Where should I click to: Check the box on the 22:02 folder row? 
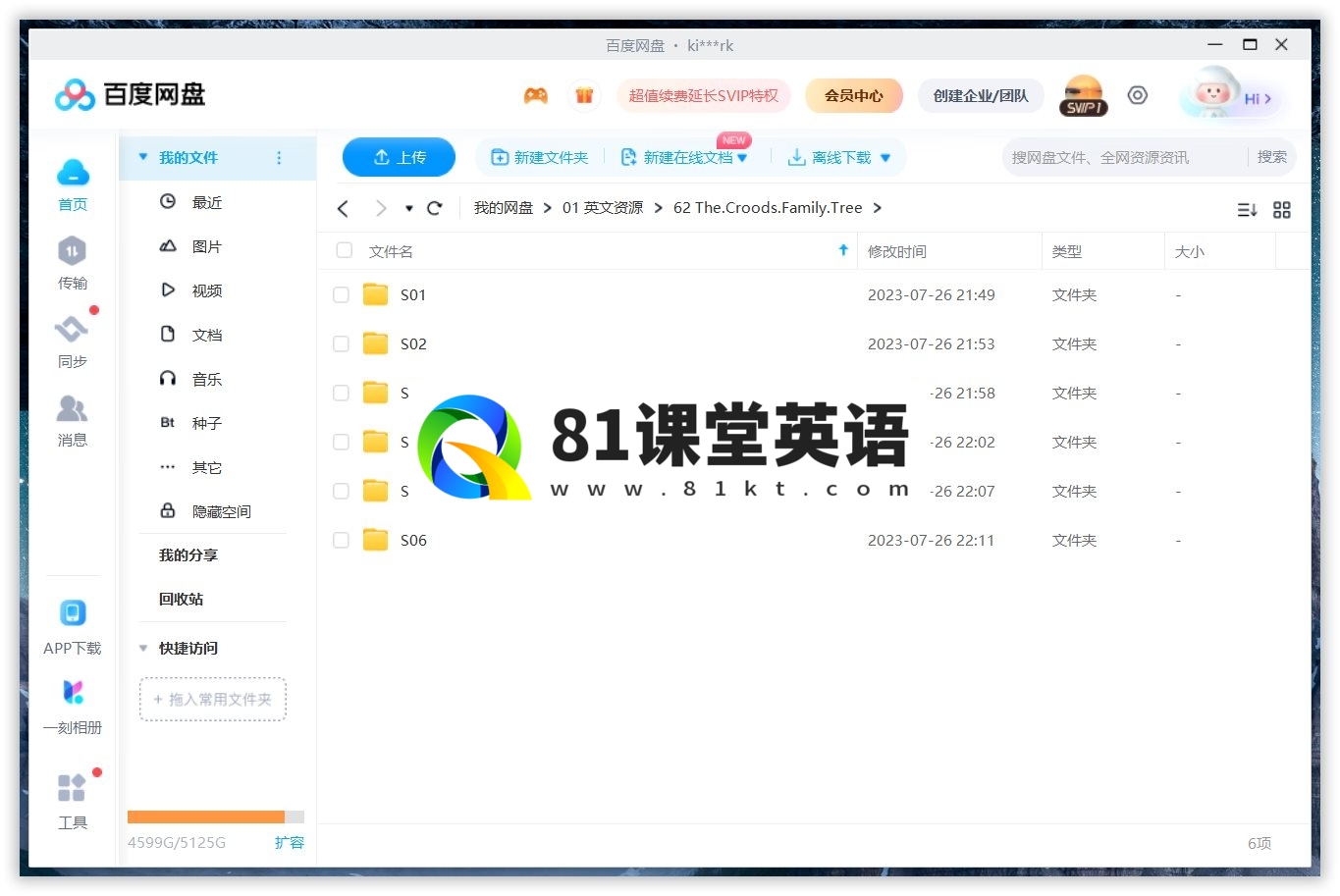coord(341,442)
